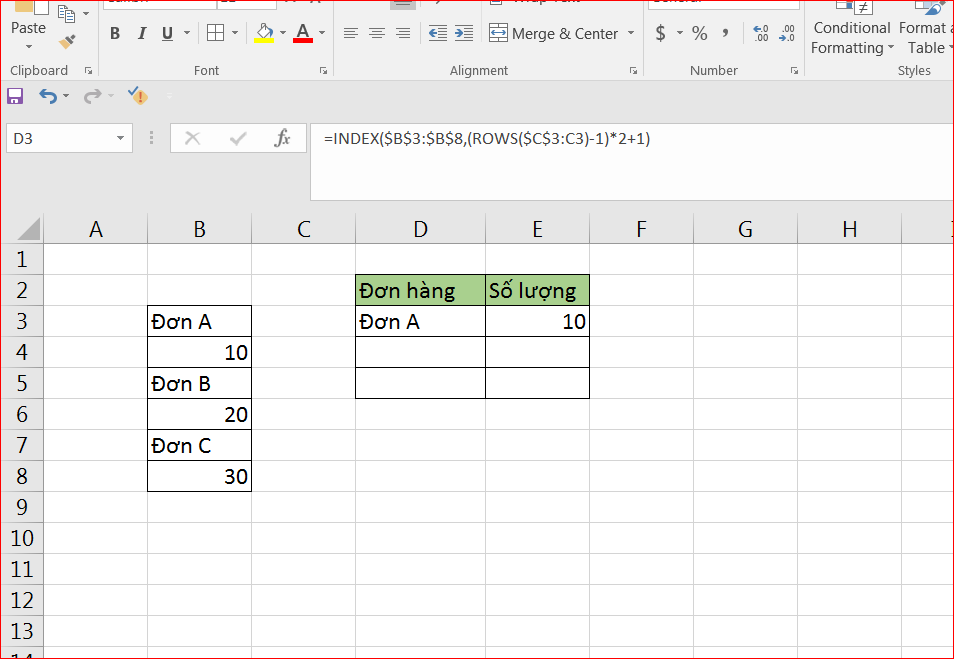Click Increase Decimal icon
The height and width of the screenshot is (659, 954).
pyautogui.click(x=761, y=33)
